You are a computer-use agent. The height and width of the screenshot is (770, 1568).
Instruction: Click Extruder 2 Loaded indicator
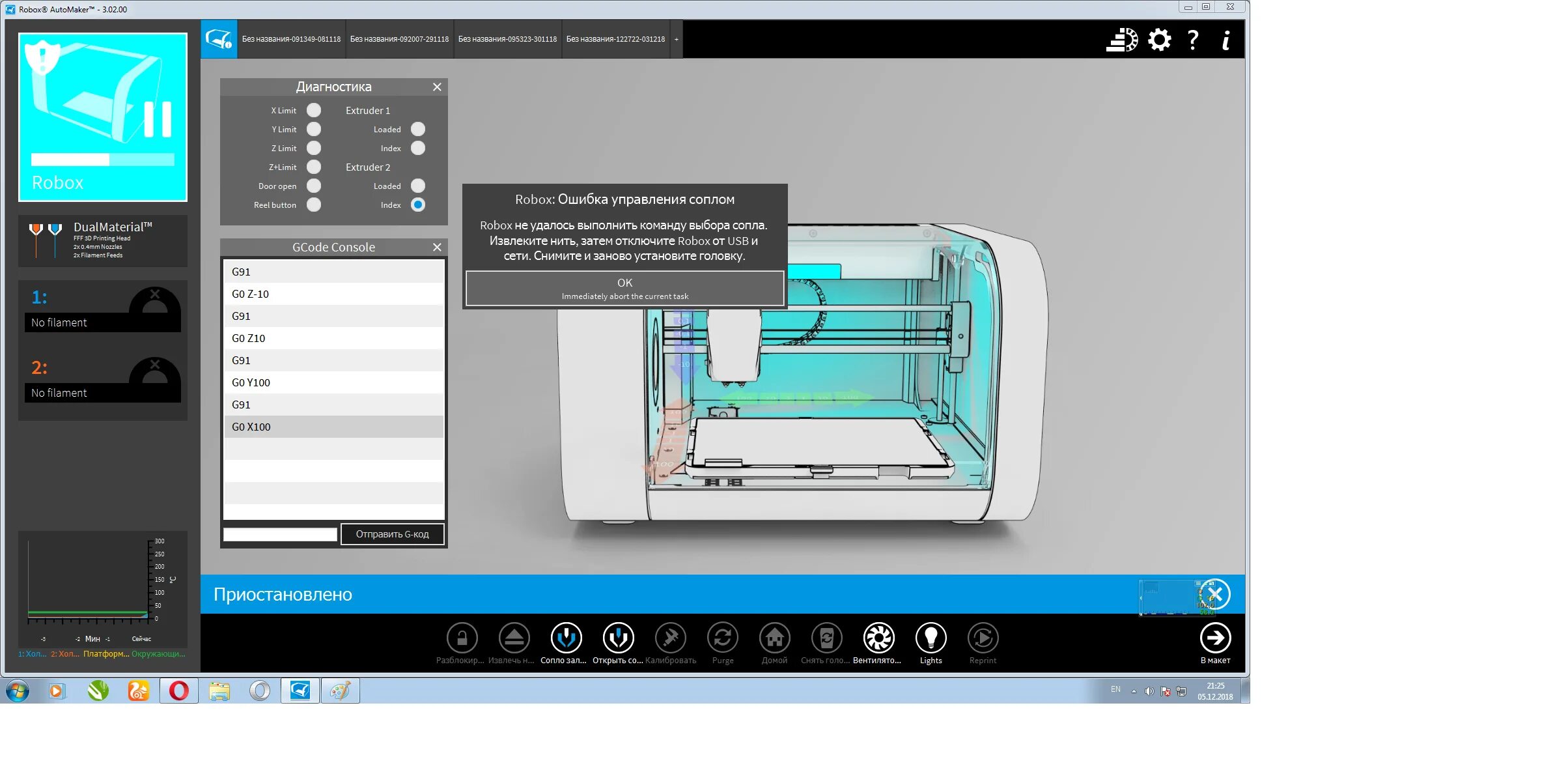tap(418, 186)
